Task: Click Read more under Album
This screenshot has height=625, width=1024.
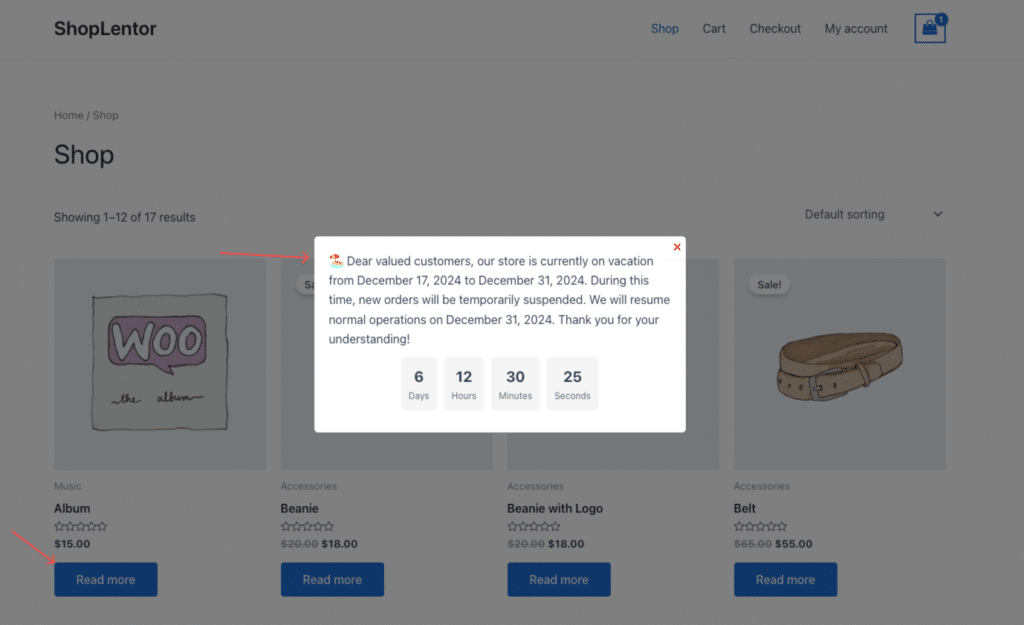Action: coord(105,580)
